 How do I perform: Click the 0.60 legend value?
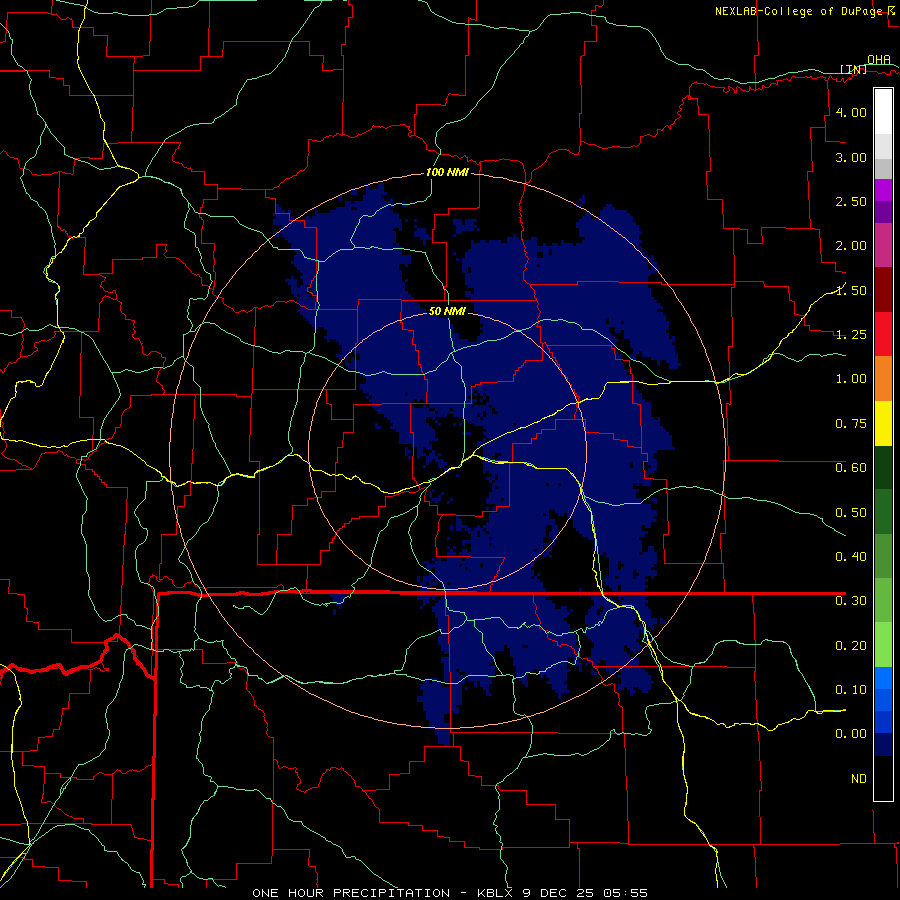(851, 468)
